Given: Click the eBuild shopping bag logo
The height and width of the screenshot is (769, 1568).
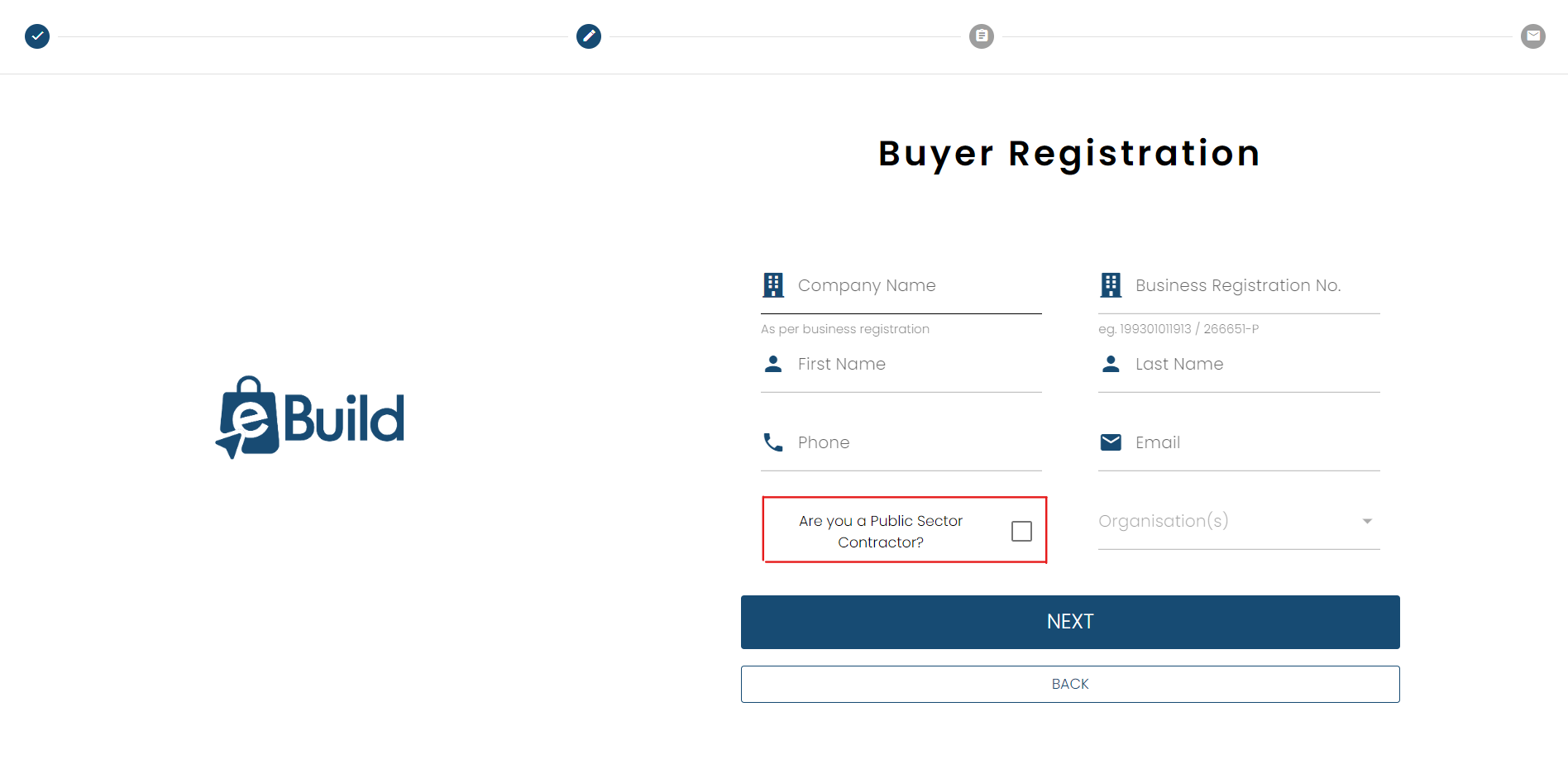Looking at the screenshot, I should point(310,418).
